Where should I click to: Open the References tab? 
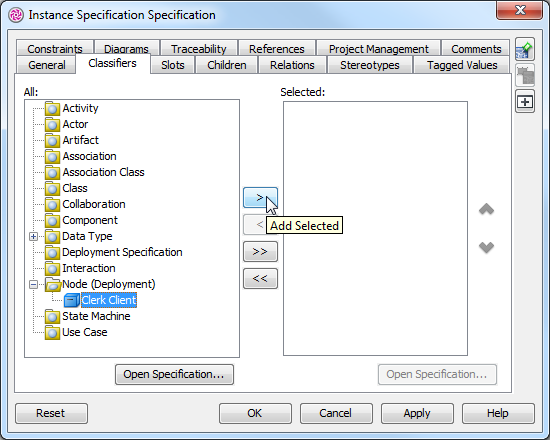(x=276, y=49)
